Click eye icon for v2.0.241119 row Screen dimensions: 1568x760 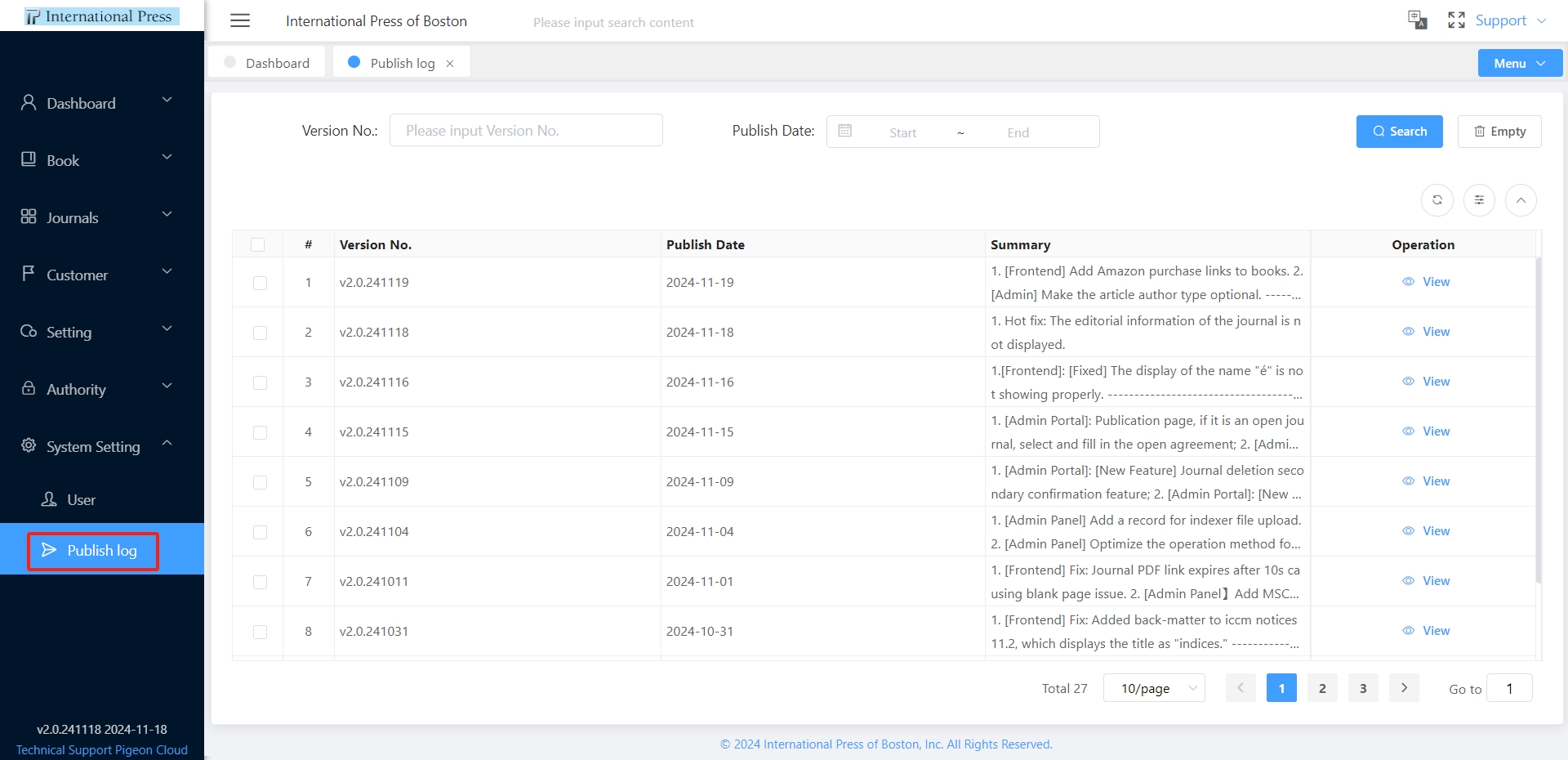[x=1408, y=282]
